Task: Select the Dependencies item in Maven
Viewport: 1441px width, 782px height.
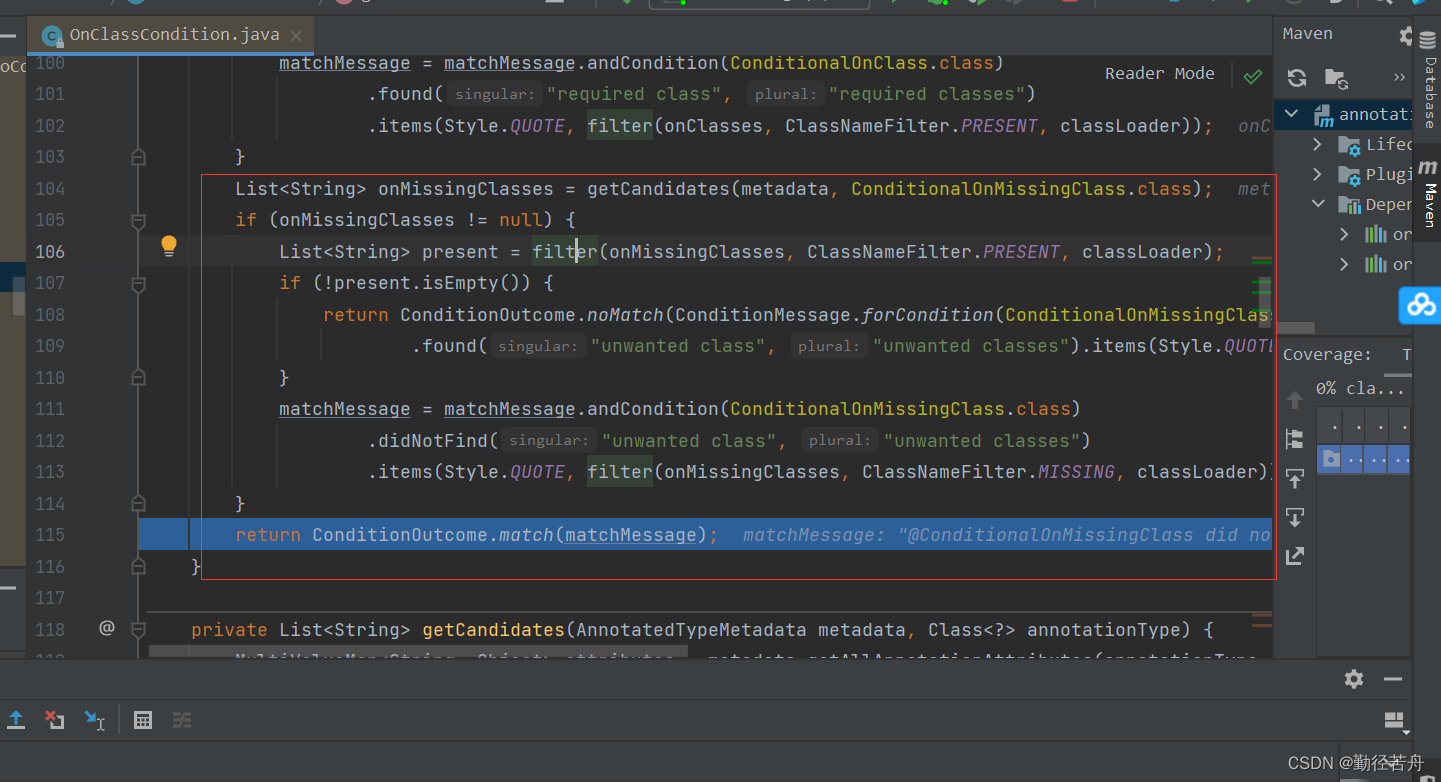Action: pyautogui.click(x=1374, y=204)
